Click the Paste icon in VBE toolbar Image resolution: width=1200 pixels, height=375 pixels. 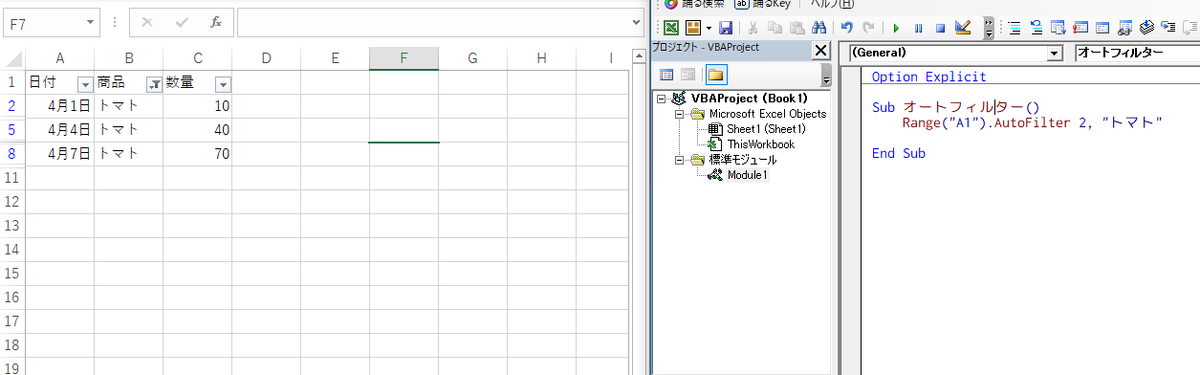click(797, 28)
